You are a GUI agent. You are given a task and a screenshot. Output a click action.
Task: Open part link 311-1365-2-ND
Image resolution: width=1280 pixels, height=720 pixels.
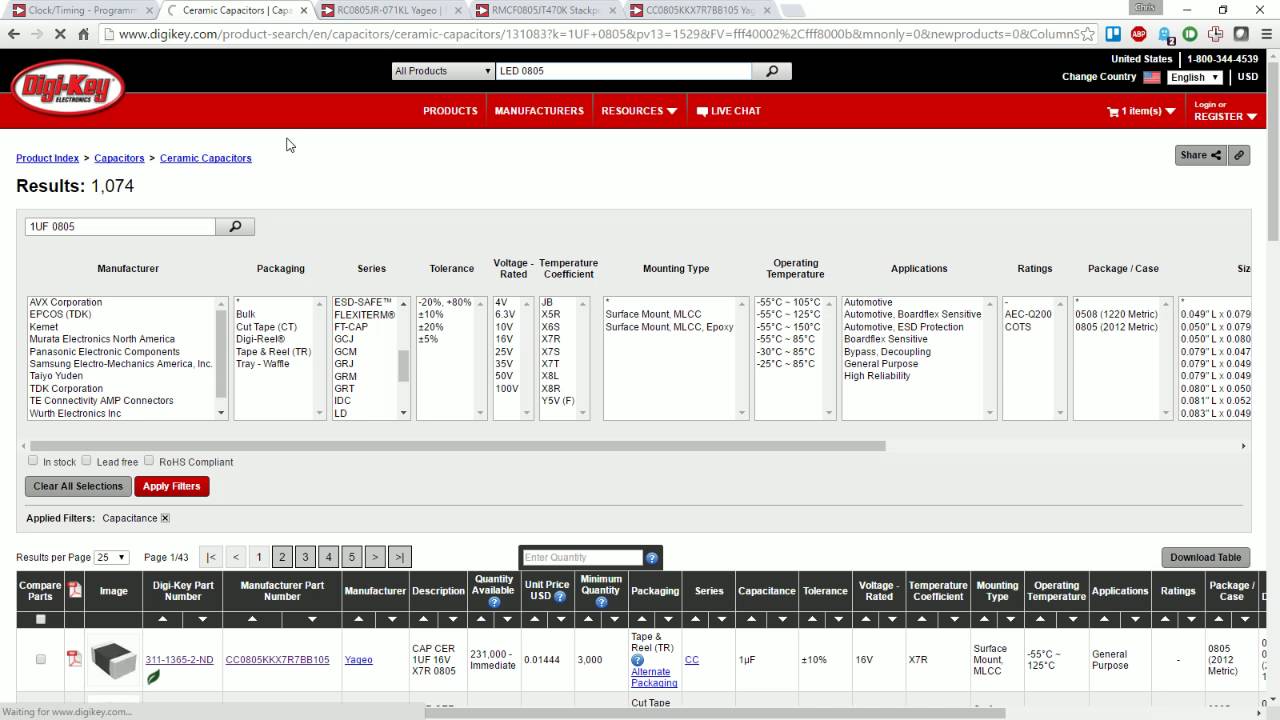click(x=179, y=660)
